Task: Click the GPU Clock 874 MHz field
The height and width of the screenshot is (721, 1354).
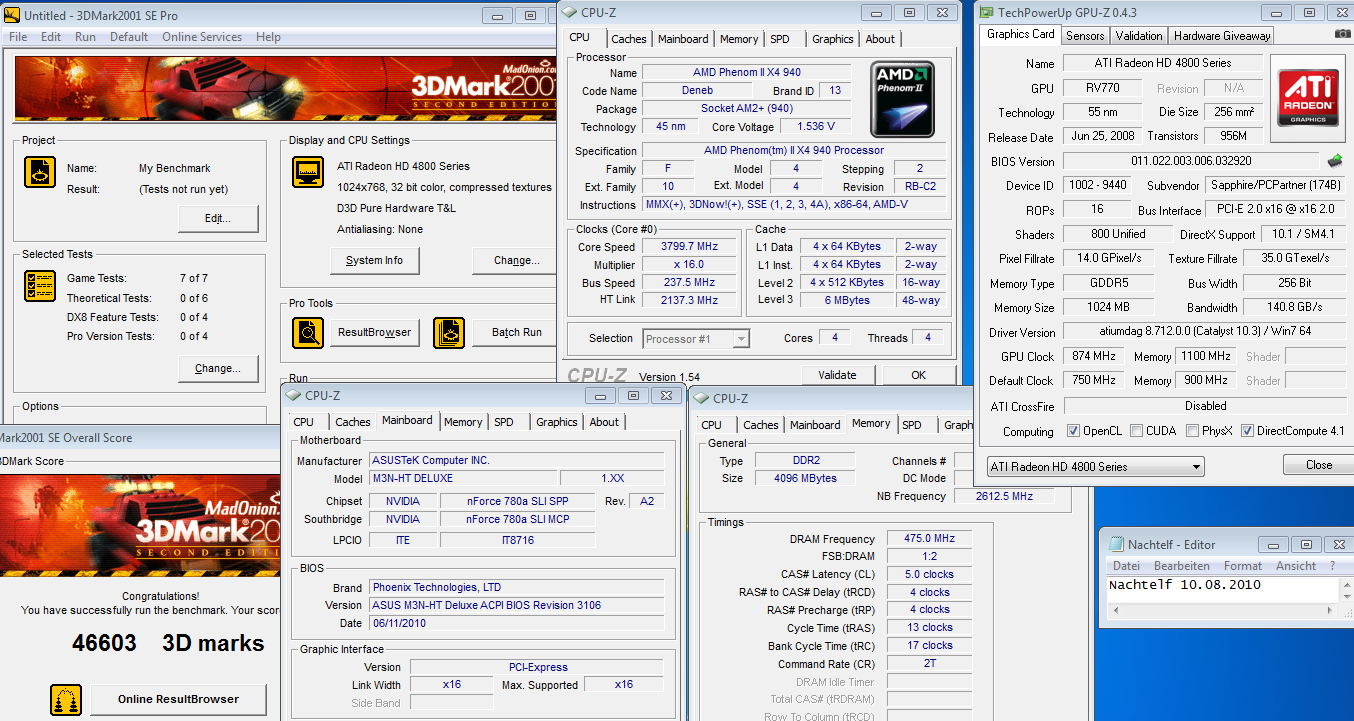Action: (x=1094, y=356)
